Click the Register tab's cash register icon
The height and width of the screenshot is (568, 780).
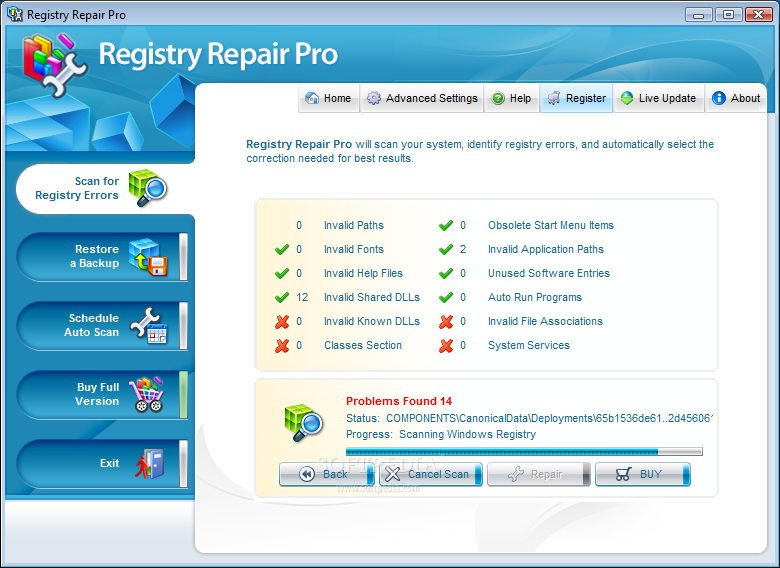tap(554, 98)
